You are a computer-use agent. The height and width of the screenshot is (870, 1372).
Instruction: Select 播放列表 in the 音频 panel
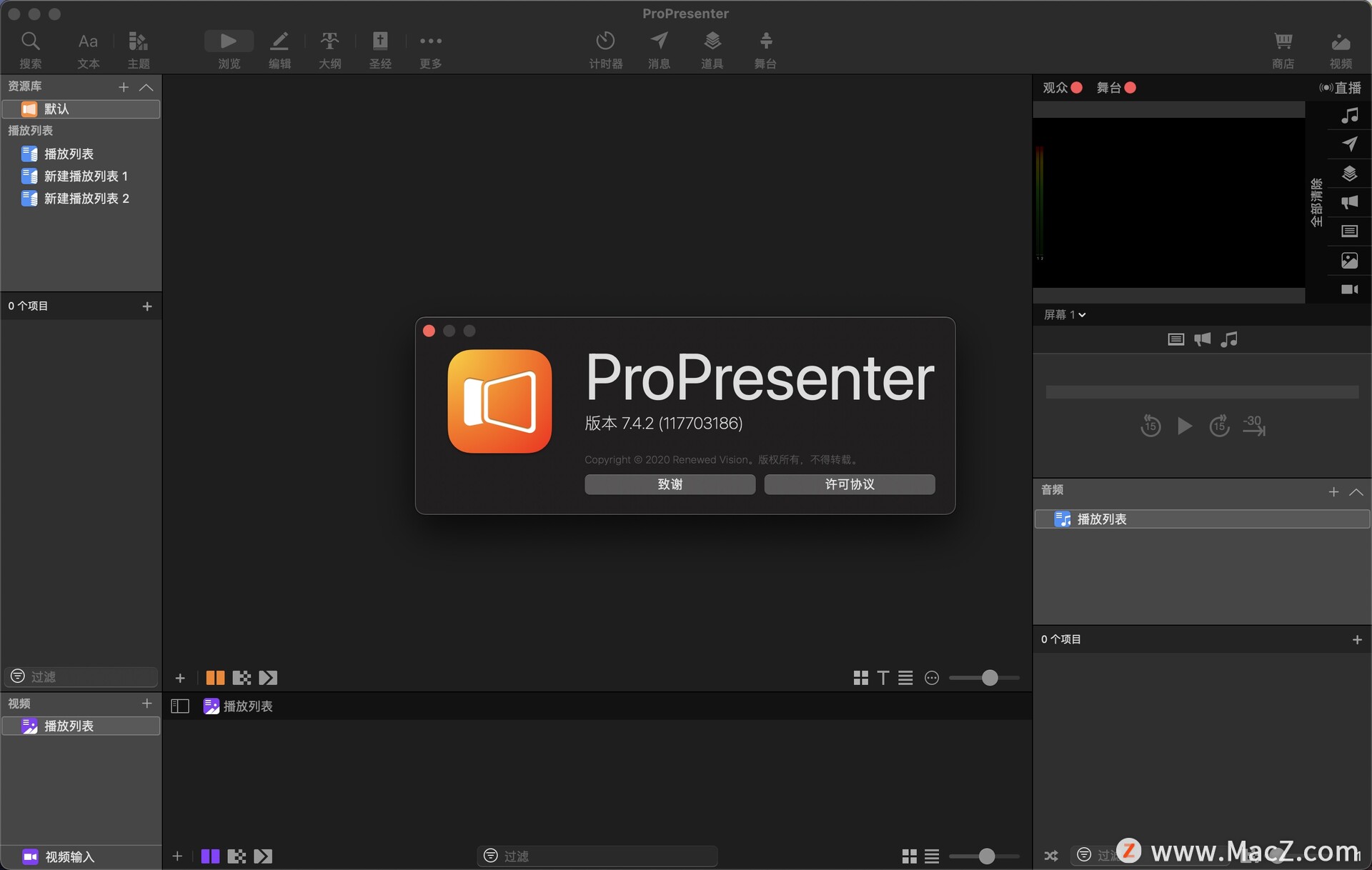click(x=1202, y=519)
